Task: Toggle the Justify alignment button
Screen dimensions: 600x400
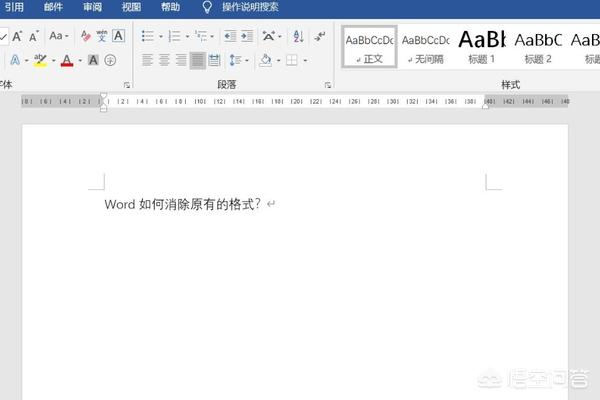Action: pos(199,60)
